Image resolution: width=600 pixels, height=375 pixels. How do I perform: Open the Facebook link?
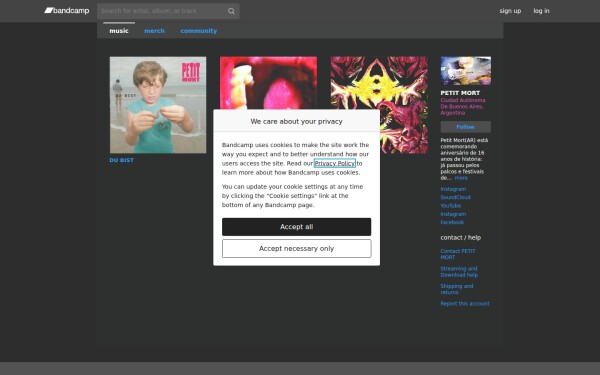click(x=452, y=222)
